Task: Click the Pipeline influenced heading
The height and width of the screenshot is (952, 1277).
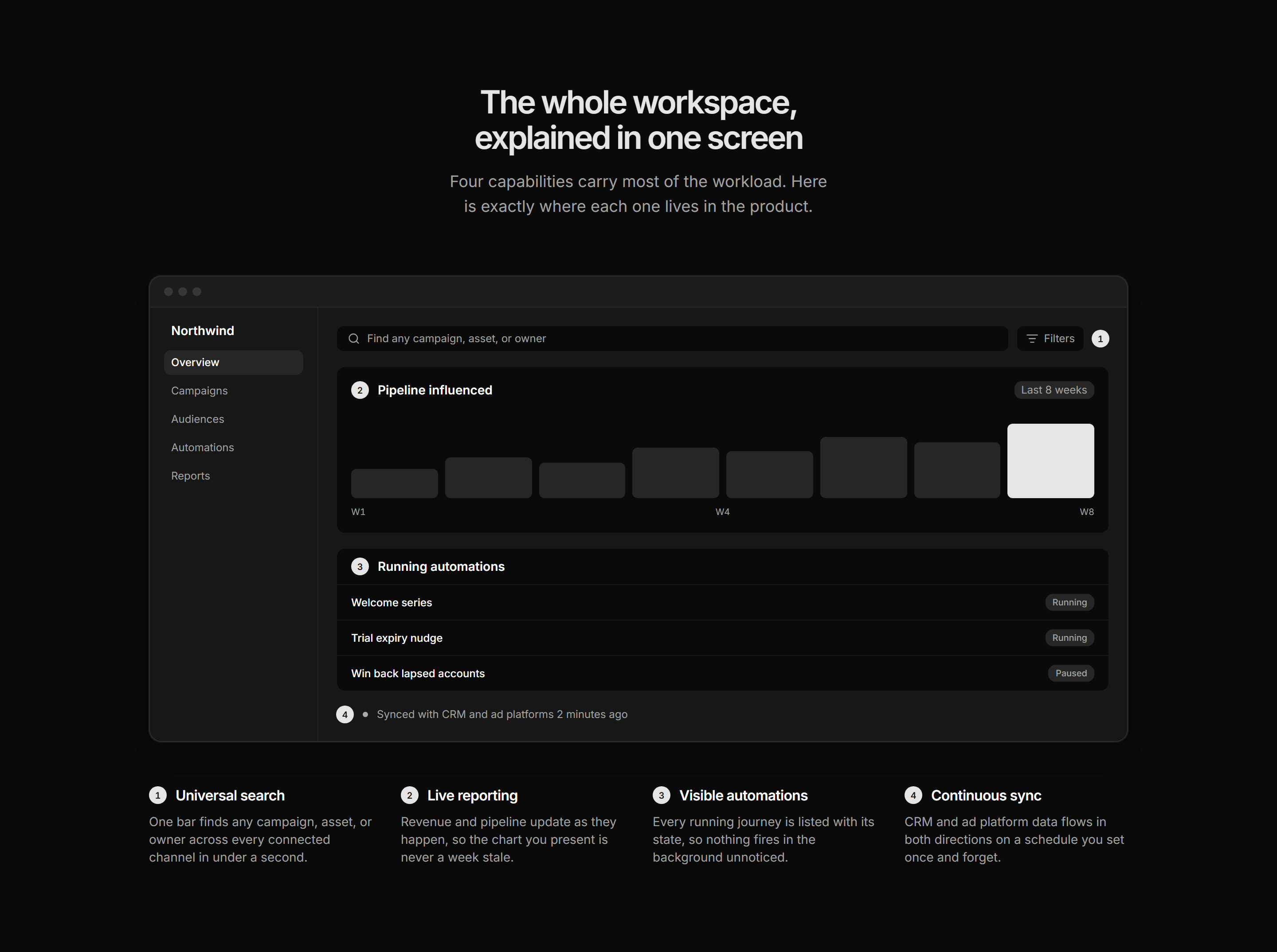Action: point(435,390)
